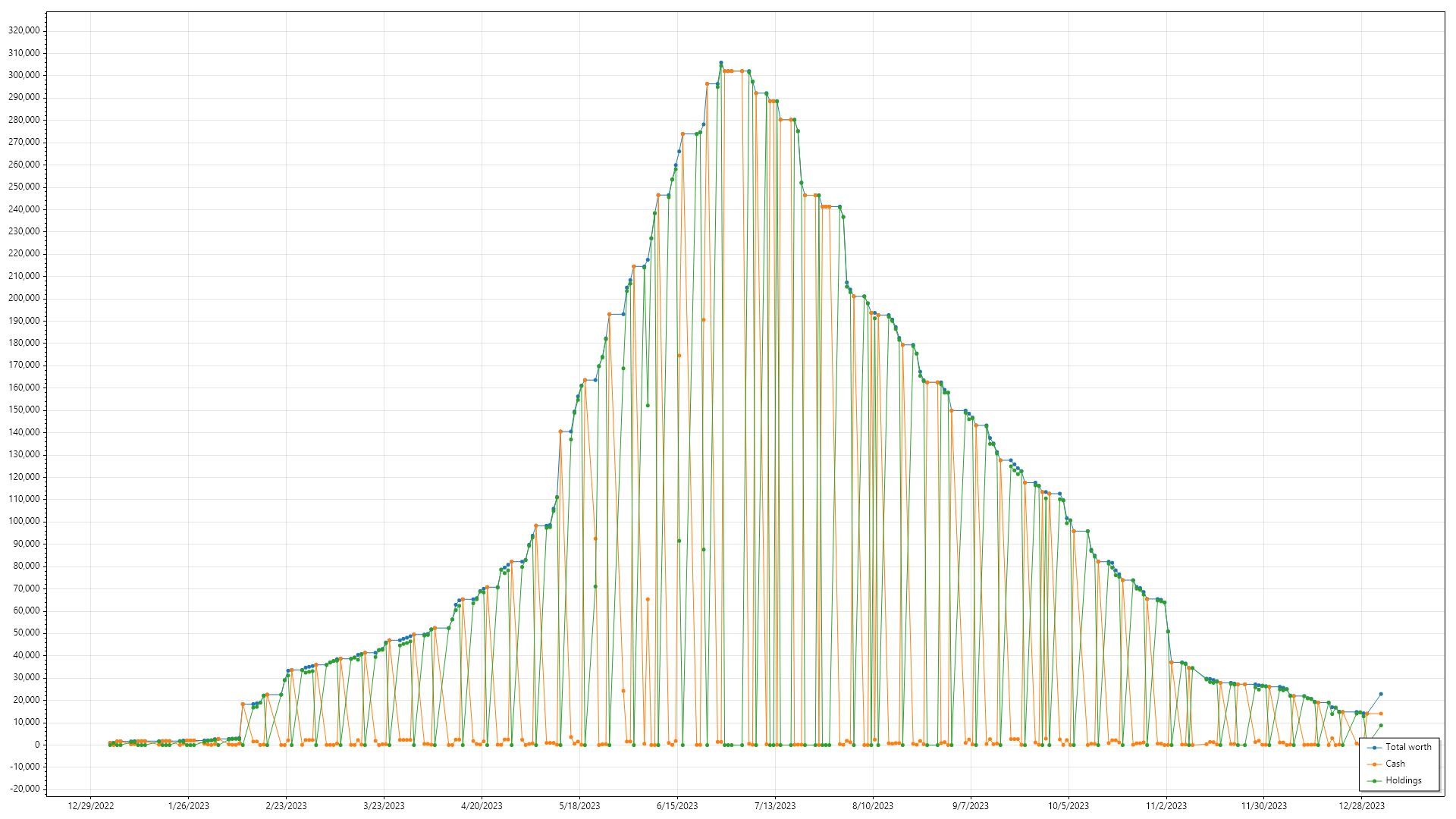The height and width of the screenshot is (819, 1456).
Task: Click the Cash legend label
Action: click(x=1395, y=764)
